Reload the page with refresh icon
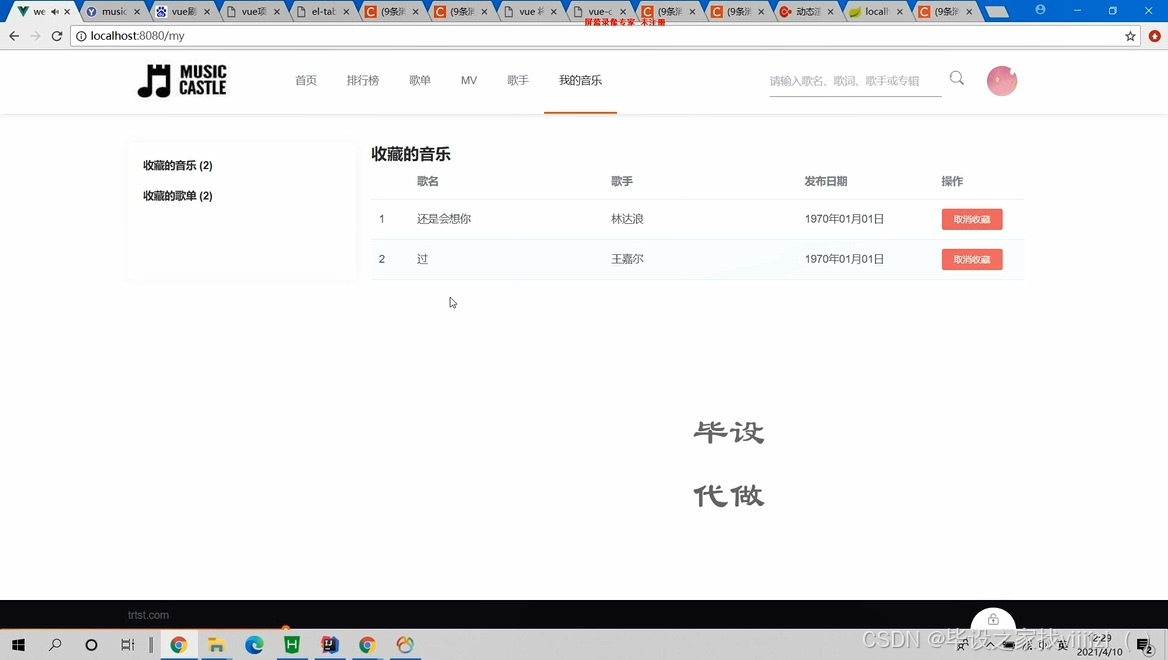The width and height of the screenshot is (1168, 660). (57, 36)
